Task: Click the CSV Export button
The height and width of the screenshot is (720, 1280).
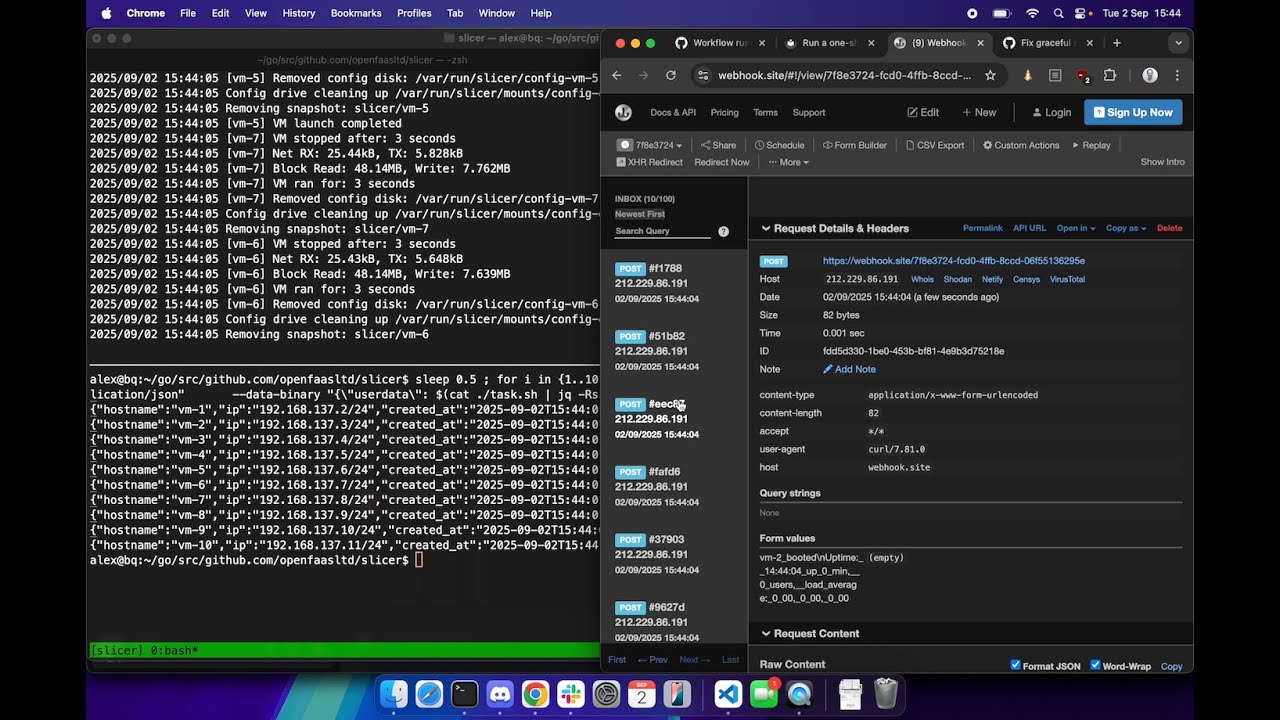Action: tap(935, 145)
